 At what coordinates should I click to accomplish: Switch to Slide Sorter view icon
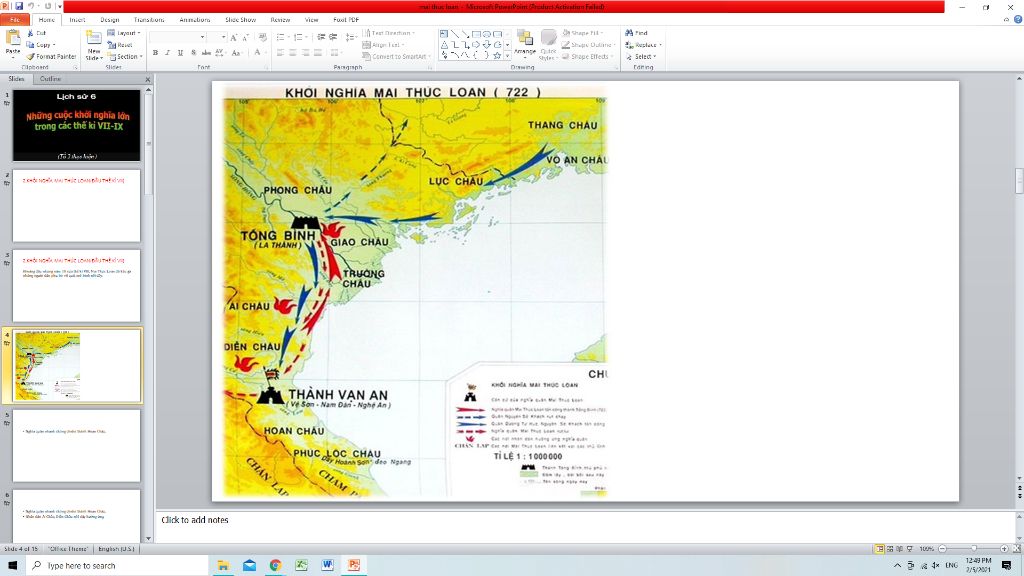point(889,549)
